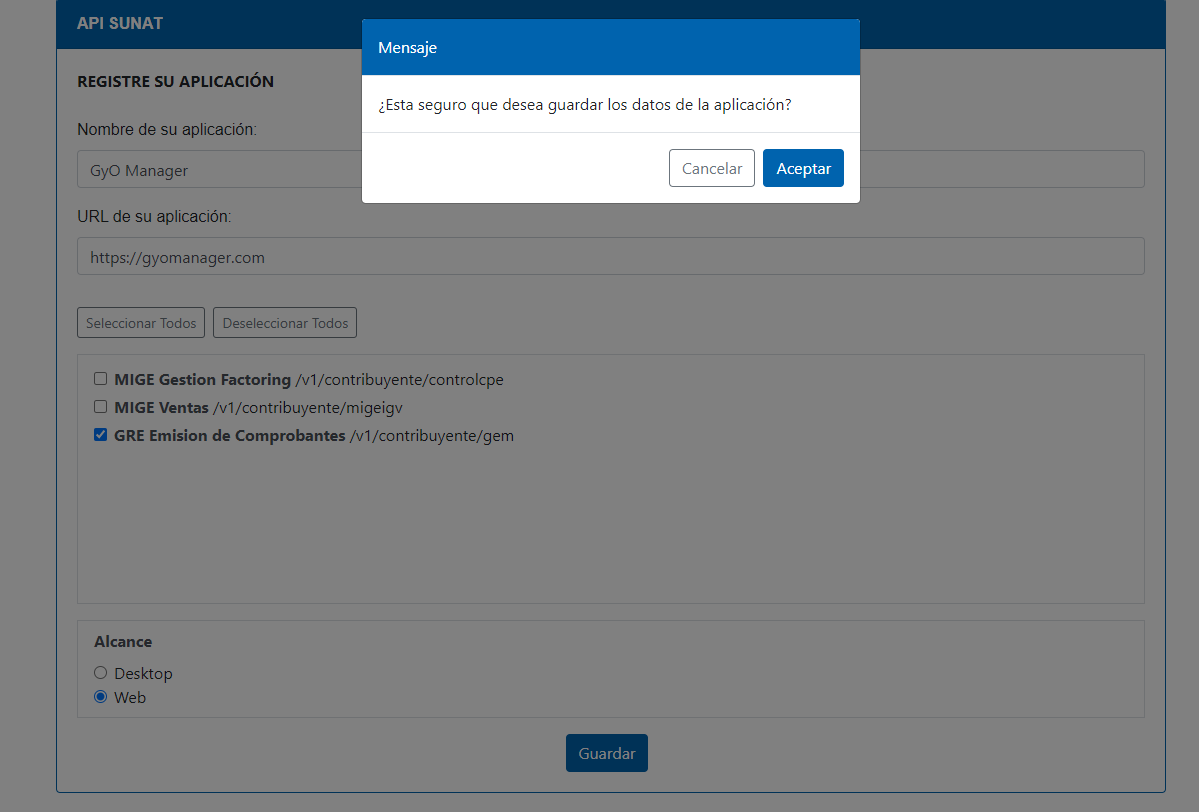Focus the URL field with https://gyomanager.com
This screenshot has width=1199, height=812.
(x=610, y=257)
